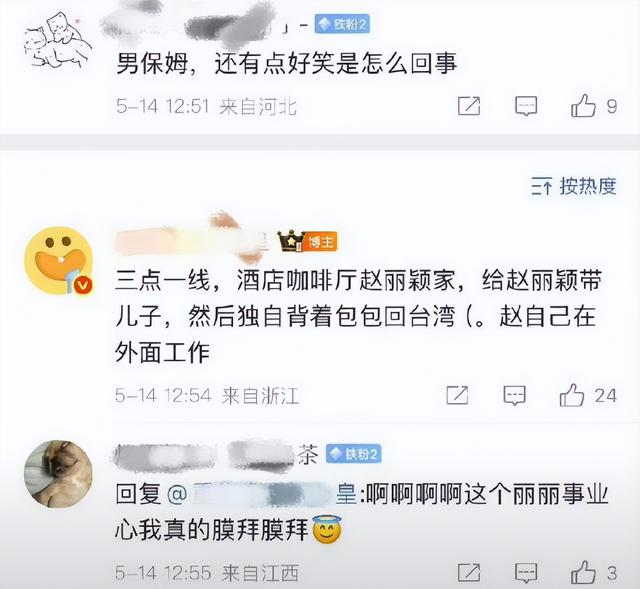Viewport: 640px width, 589px height.
Task: Open the mentioned user ending in 皇
Action: 263,494
